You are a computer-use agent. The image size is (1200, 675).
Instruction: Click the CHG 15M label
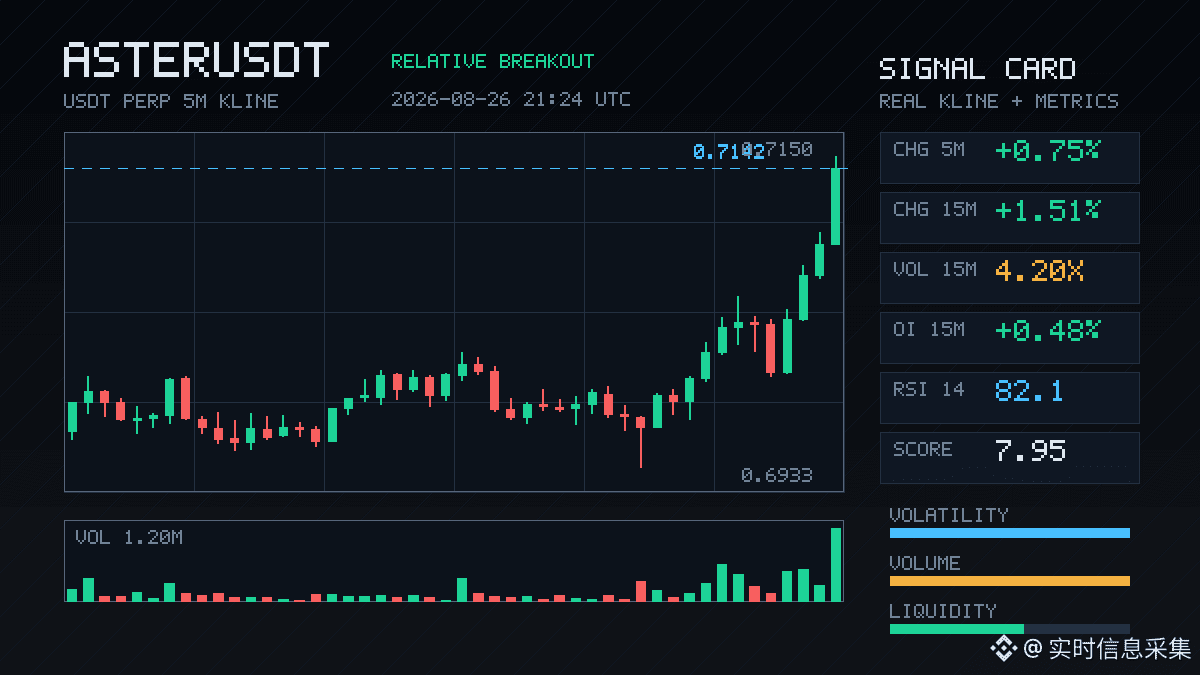click(935, 209)
